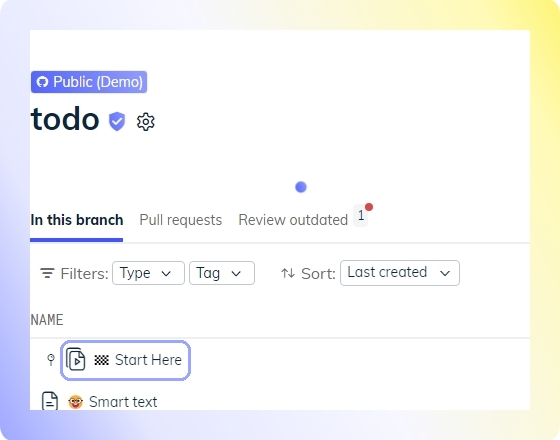
Task: Click the nerd face emoji icon
Action: (75, 402)
